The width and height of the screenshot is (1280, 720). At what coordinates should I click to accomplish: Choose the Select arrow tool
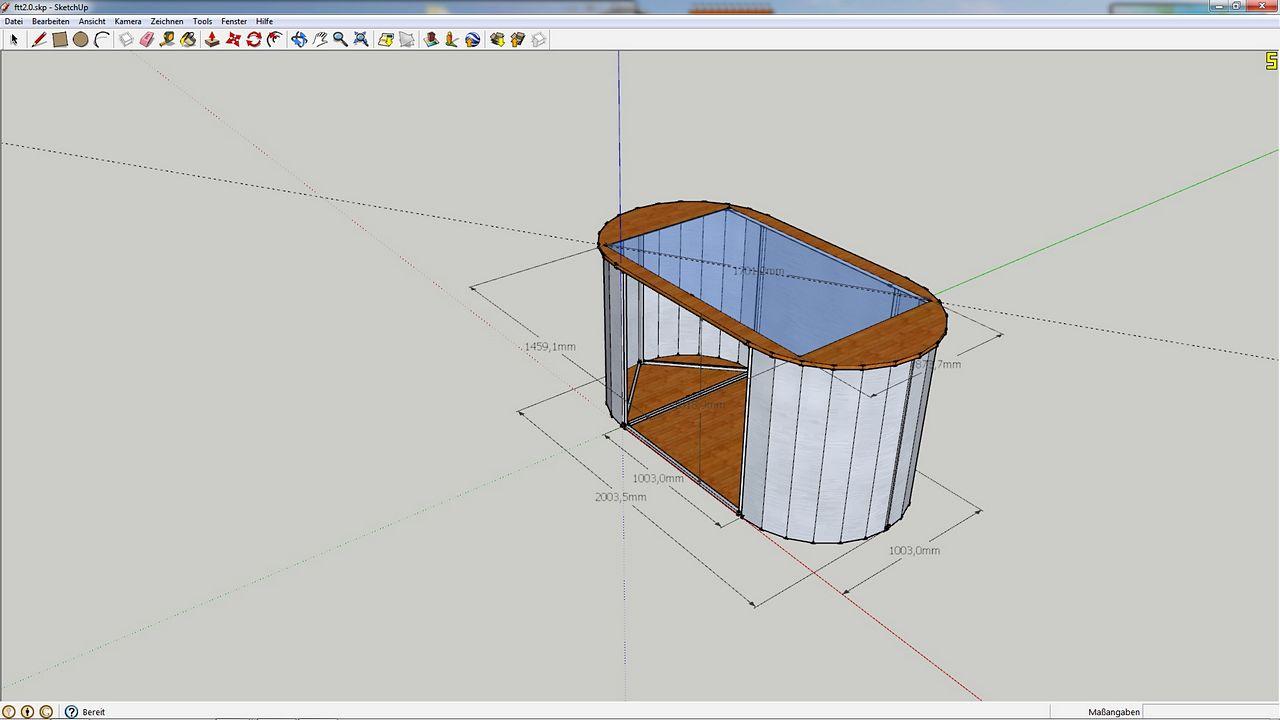tap(14, 40)
